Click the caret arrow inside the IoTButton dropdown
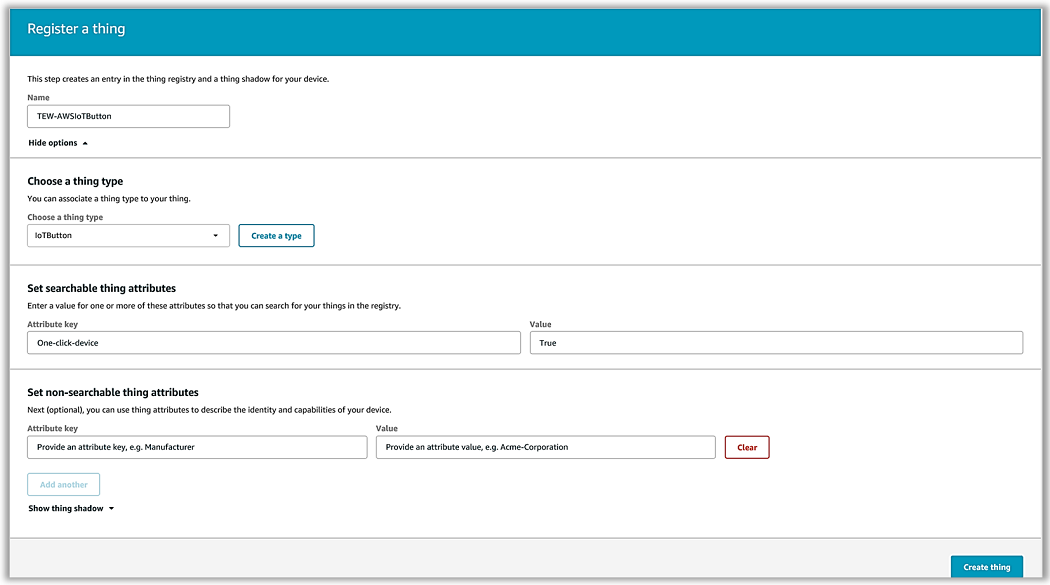The width and height of the screenshot is (1050, 585). tap(215, 236)
